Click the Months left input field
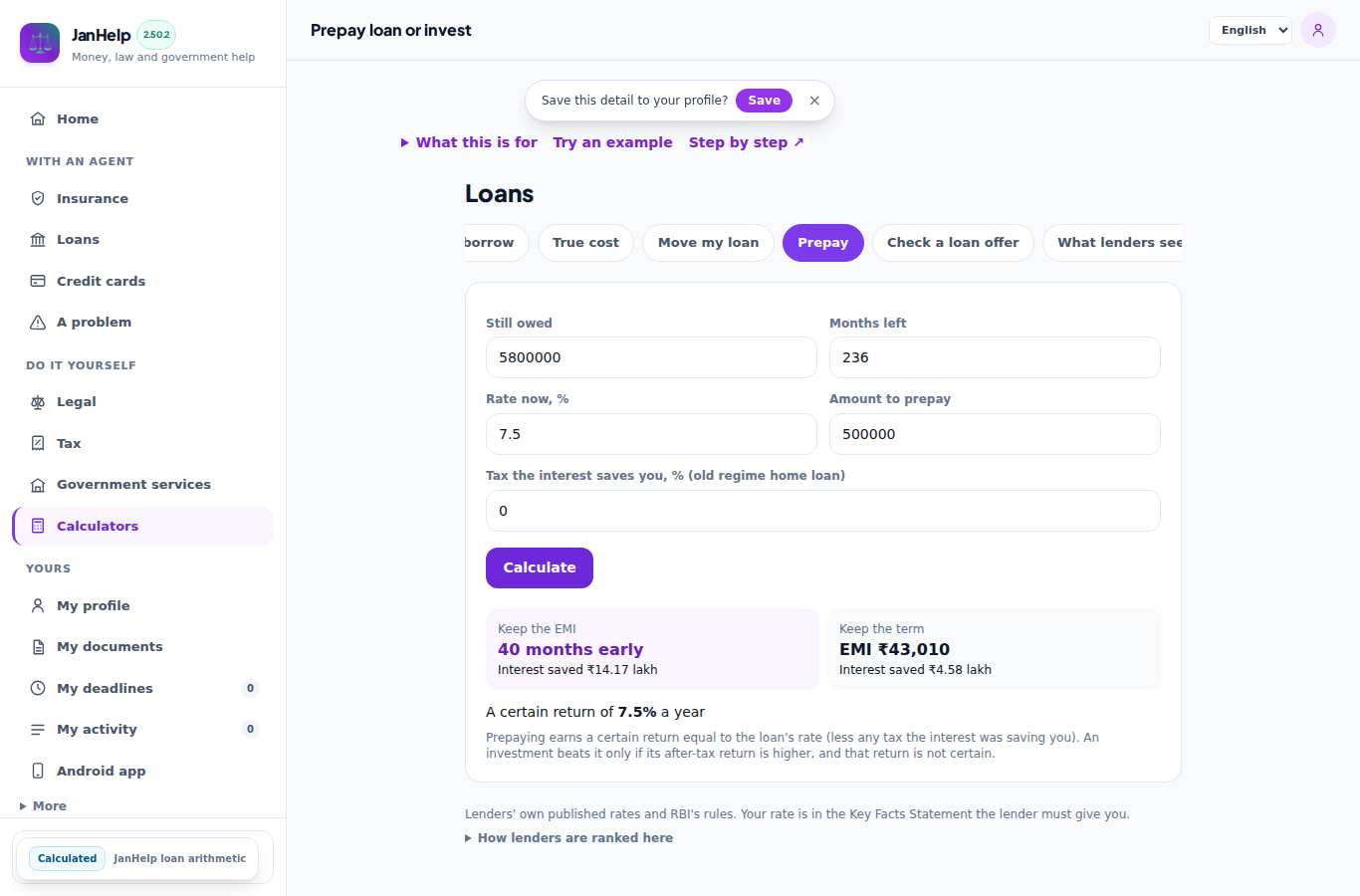 [x=995, y=357]
